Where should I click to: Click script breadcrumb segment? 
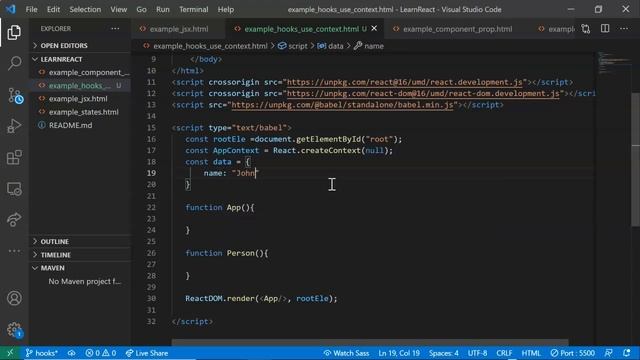(x=293, y=46)
